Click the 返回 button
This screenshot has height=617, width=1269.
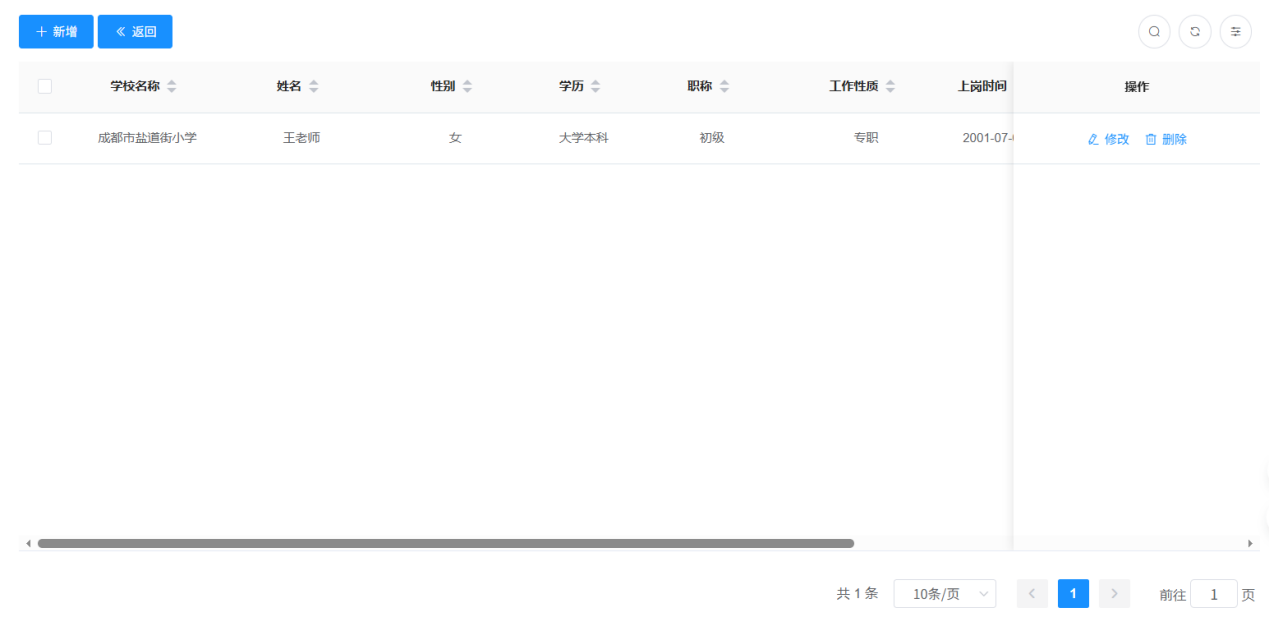[135, 32]
